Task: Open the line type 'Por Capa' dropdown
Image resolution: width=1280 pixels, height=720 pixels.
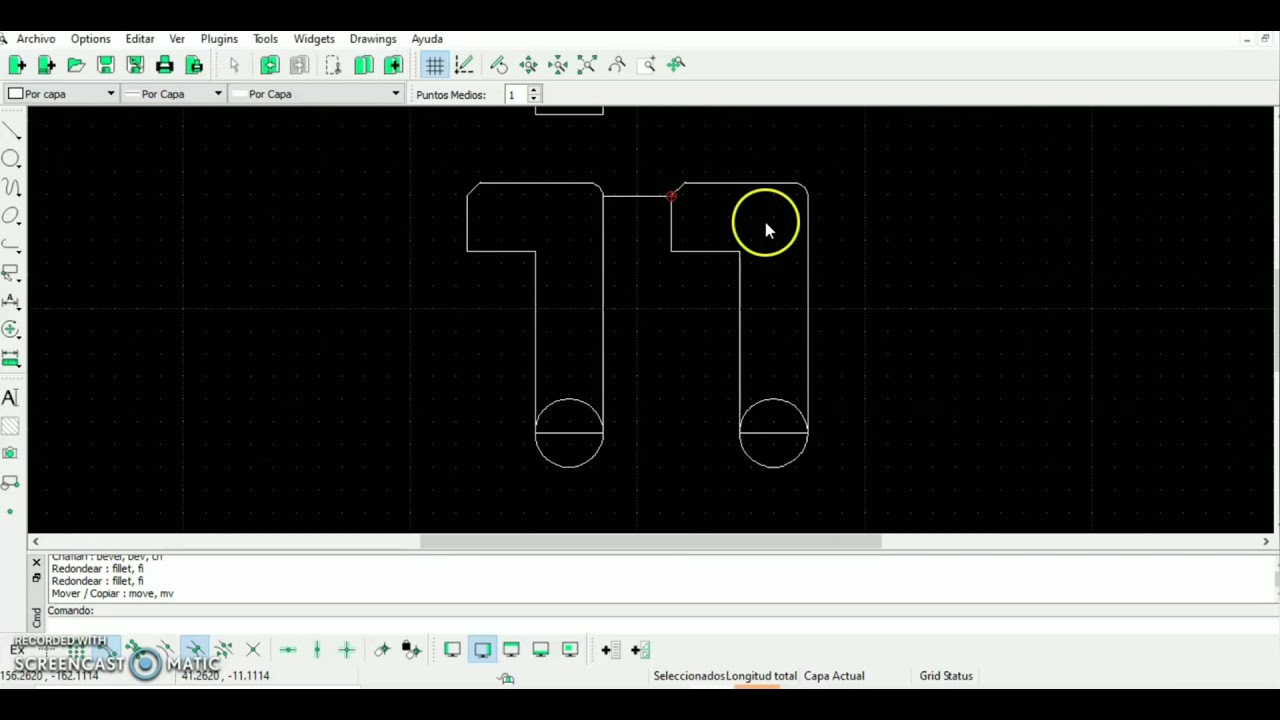Action: coord(315,94)
